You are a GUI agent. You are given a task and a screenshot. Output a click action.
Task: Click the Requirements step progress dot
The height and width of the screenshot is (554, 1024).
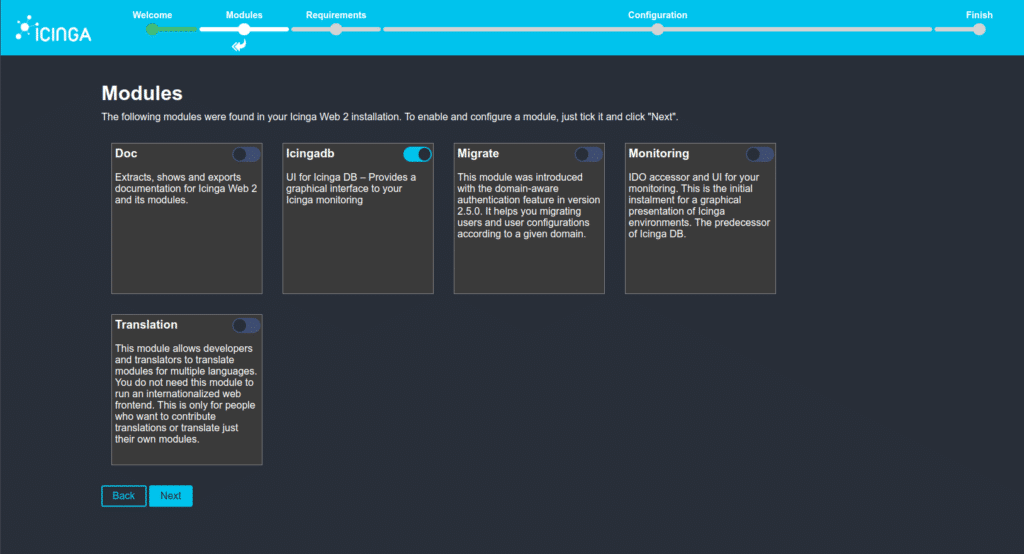[336, 29]
